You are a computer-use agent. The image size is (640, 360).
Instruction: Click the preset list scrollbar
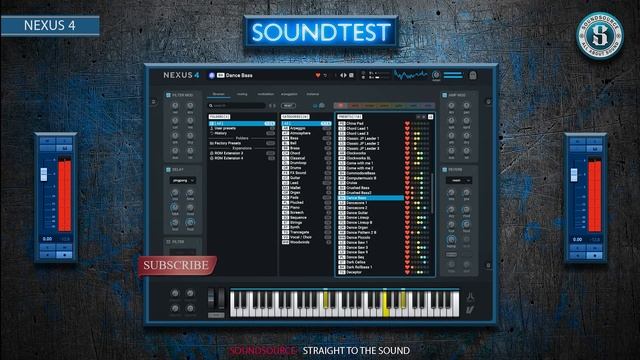432,193
